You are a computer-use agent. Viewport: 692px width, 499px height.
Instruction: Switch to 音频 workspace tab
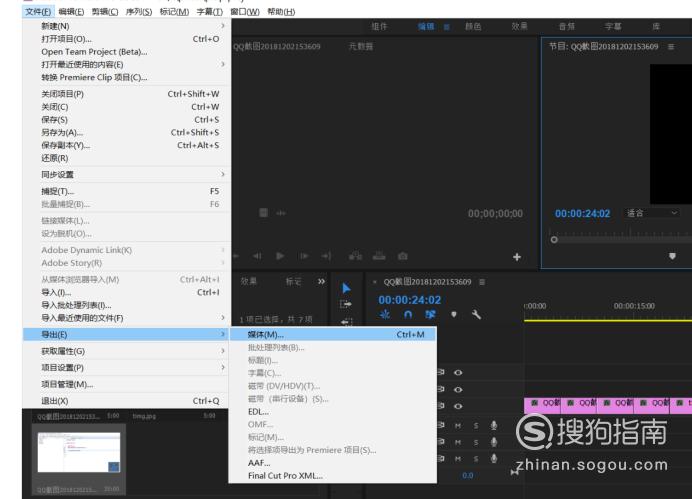567,26
